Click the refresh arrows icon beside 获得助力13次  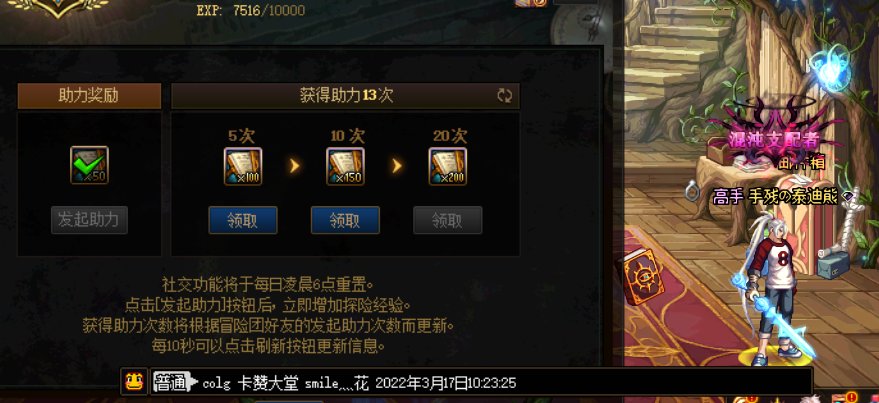505,95
